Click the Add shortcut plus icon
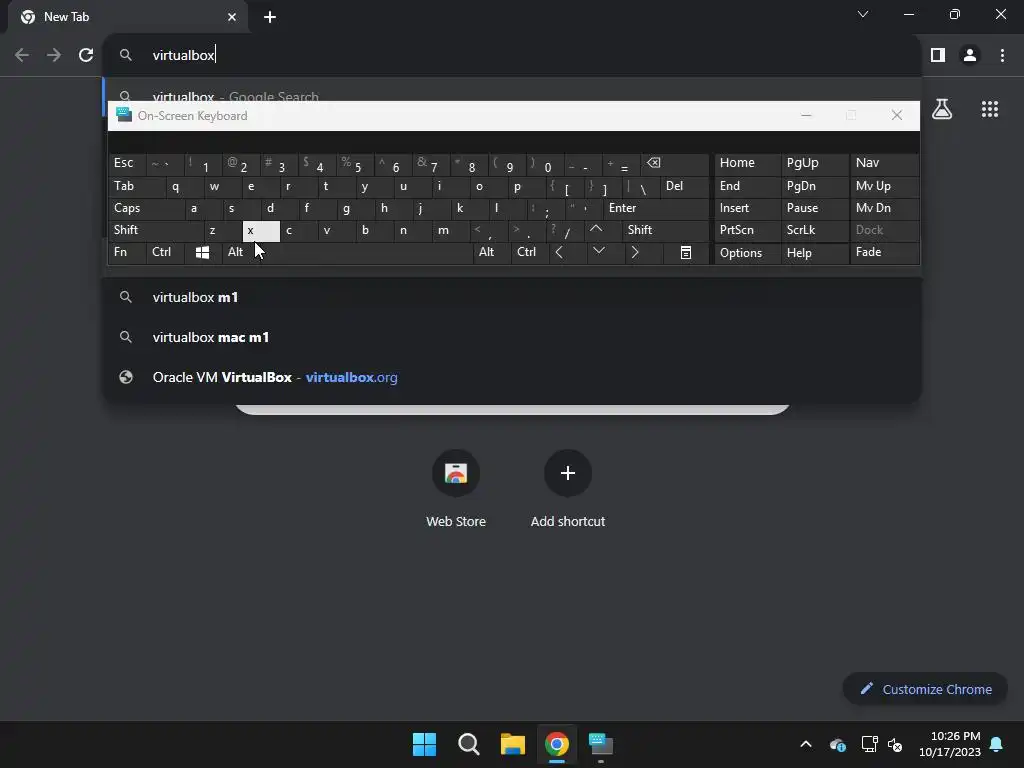Image resolution: width=1024 pixels, height=768 pixels. [x=568, y=473]
